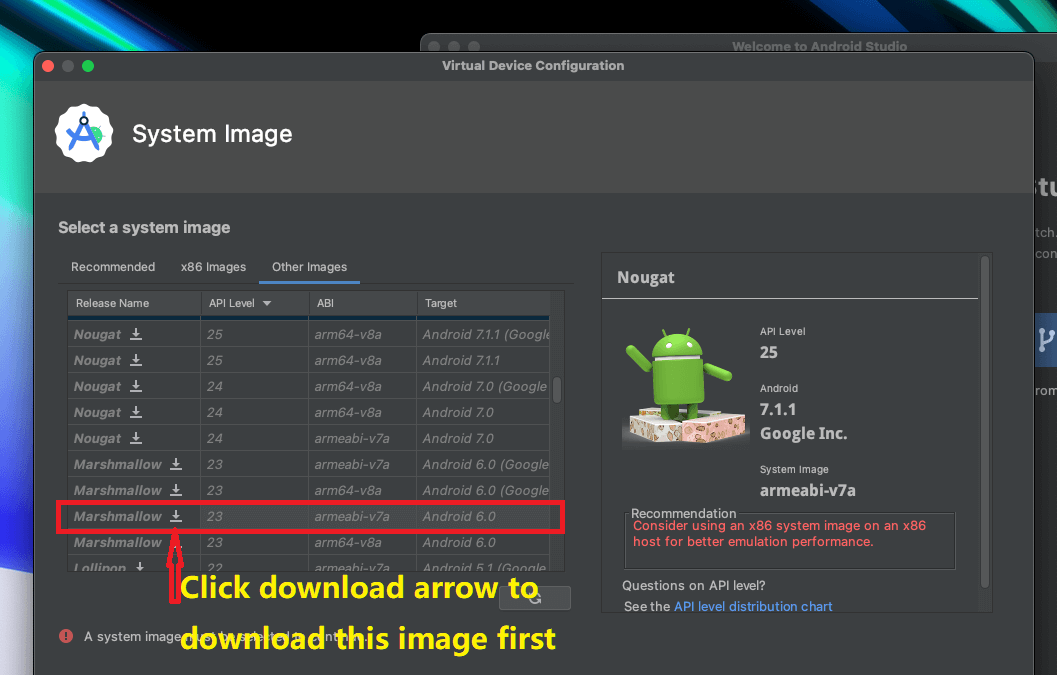Download the Nougat armeabi-v7a Android 7.0 image

135,438
